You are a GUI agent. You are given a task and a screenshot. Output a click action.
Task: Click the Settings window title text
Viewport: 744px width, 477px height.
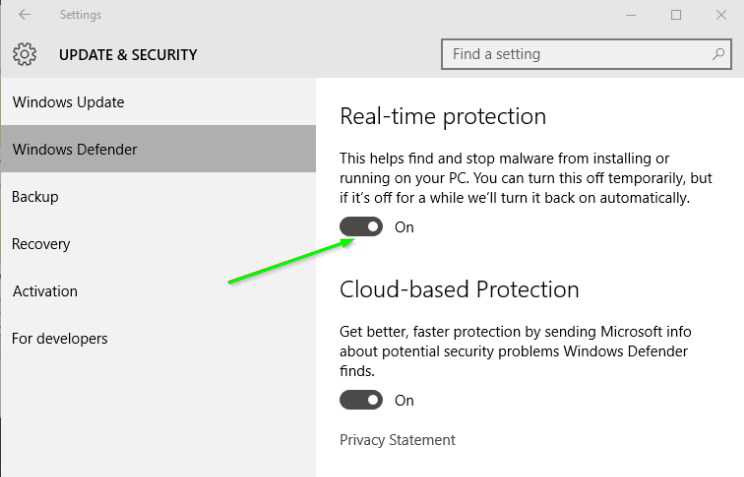(x=80, y=15)
